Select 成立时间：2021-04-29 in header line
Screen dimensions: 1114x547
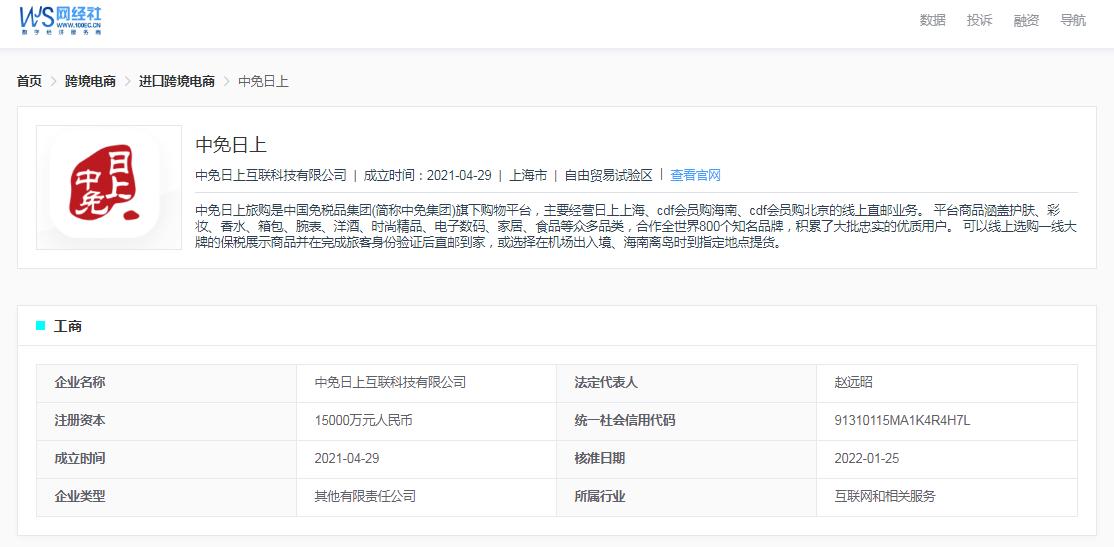[x=427, y=175]
